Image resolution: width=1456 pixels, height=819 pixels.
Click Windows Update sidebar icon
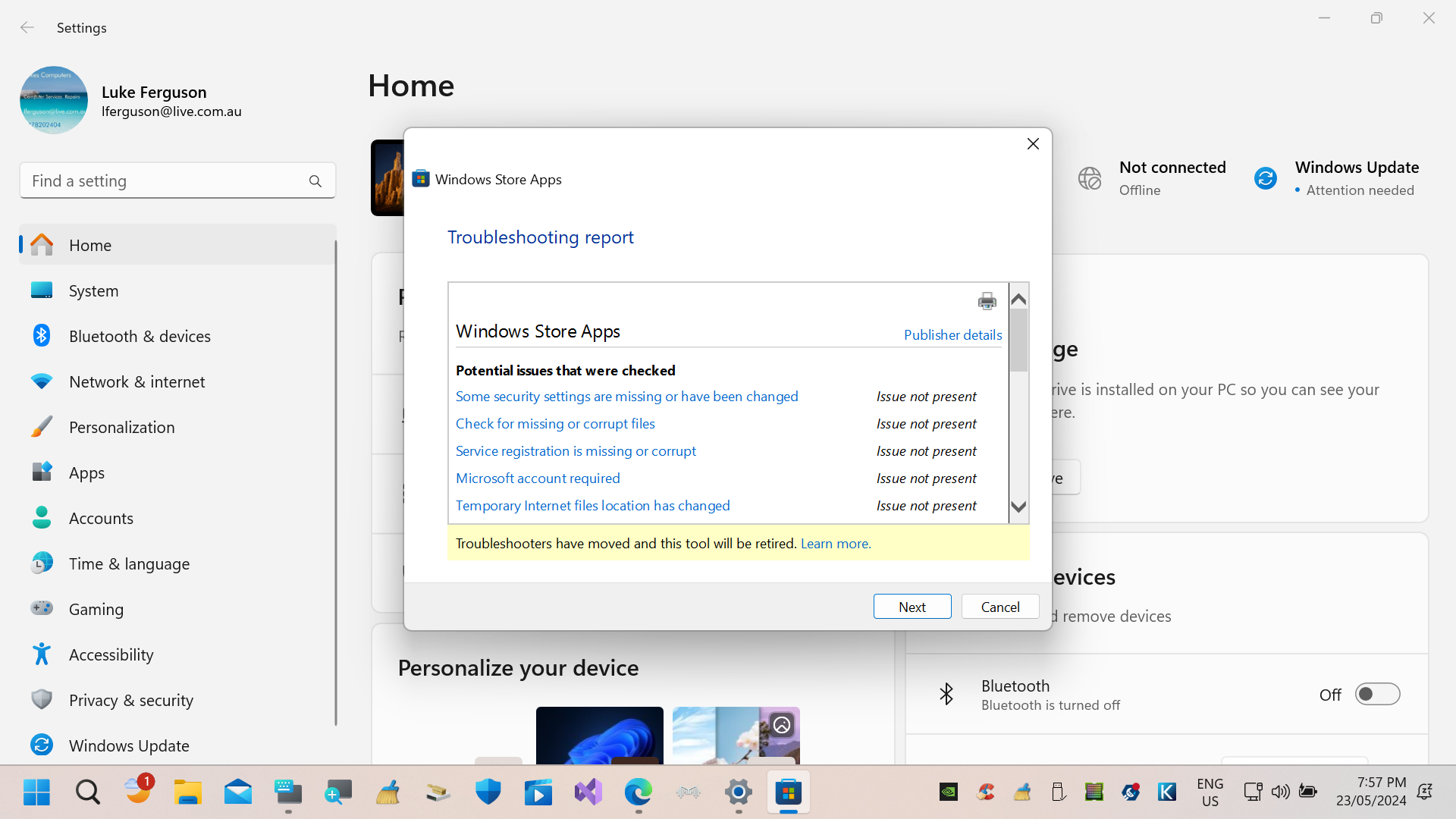(x=42, y=745)
